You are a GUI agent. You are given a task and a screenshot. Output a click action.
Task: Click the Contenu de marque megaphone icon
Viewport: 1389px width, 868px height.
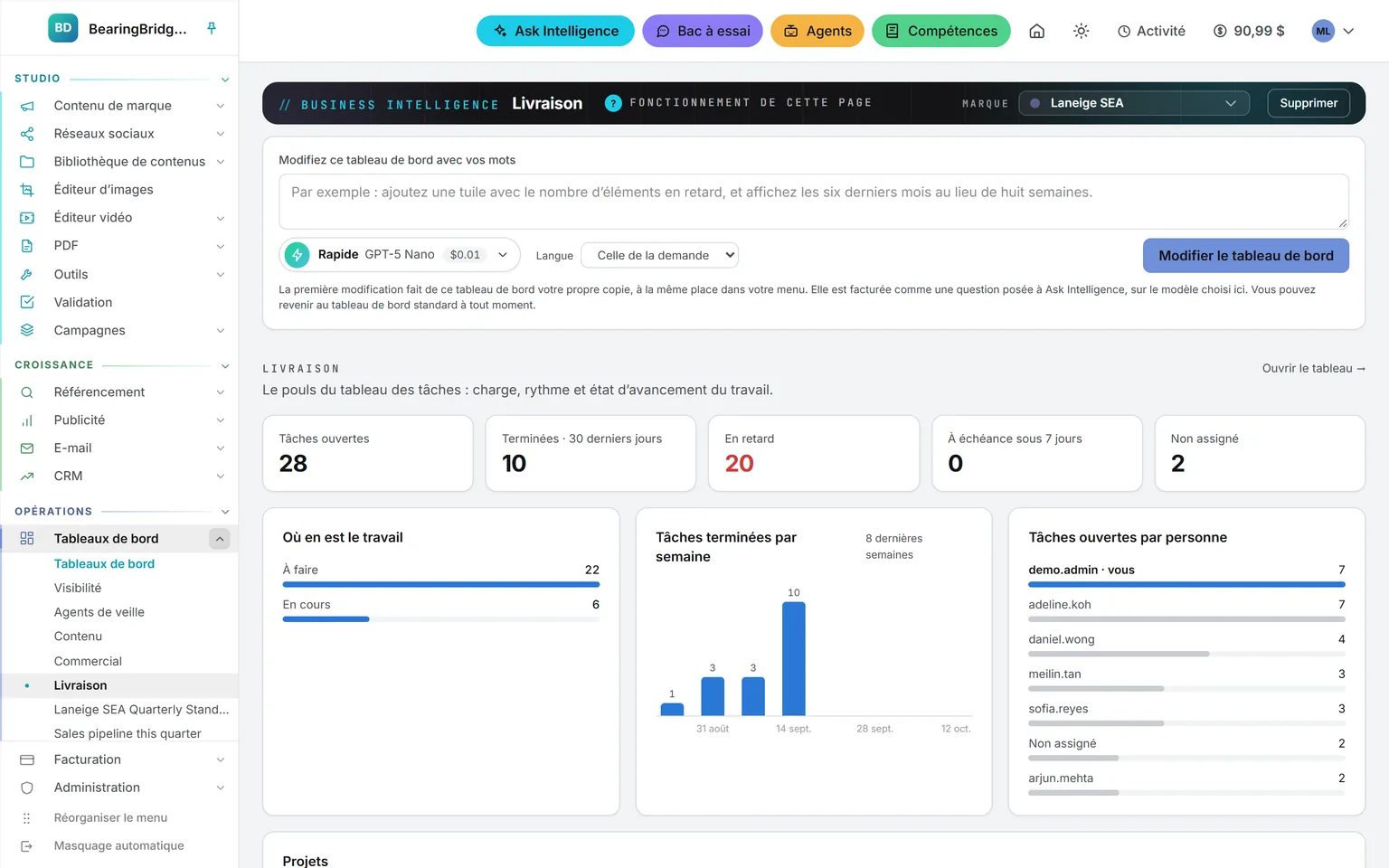point(27,106)
